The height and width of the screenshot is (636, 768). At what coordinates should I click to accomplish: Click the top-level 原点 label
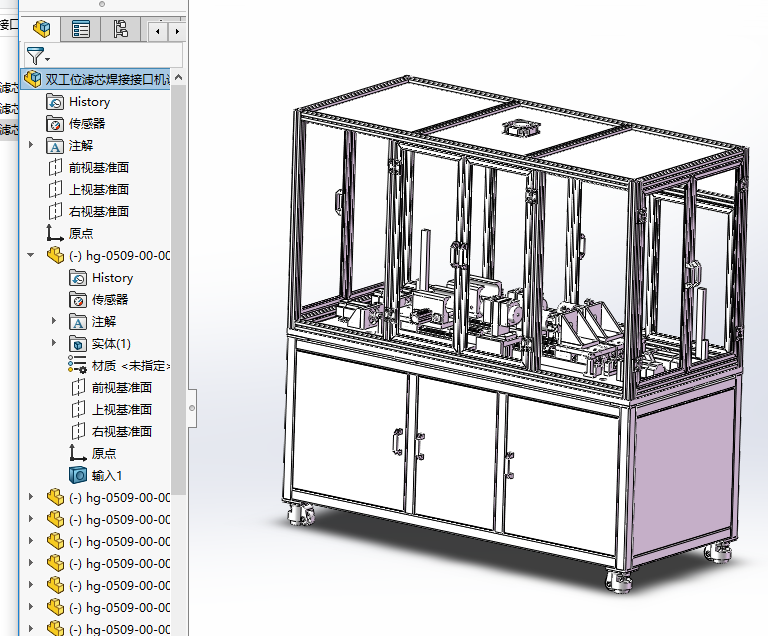tap(81, 233)
